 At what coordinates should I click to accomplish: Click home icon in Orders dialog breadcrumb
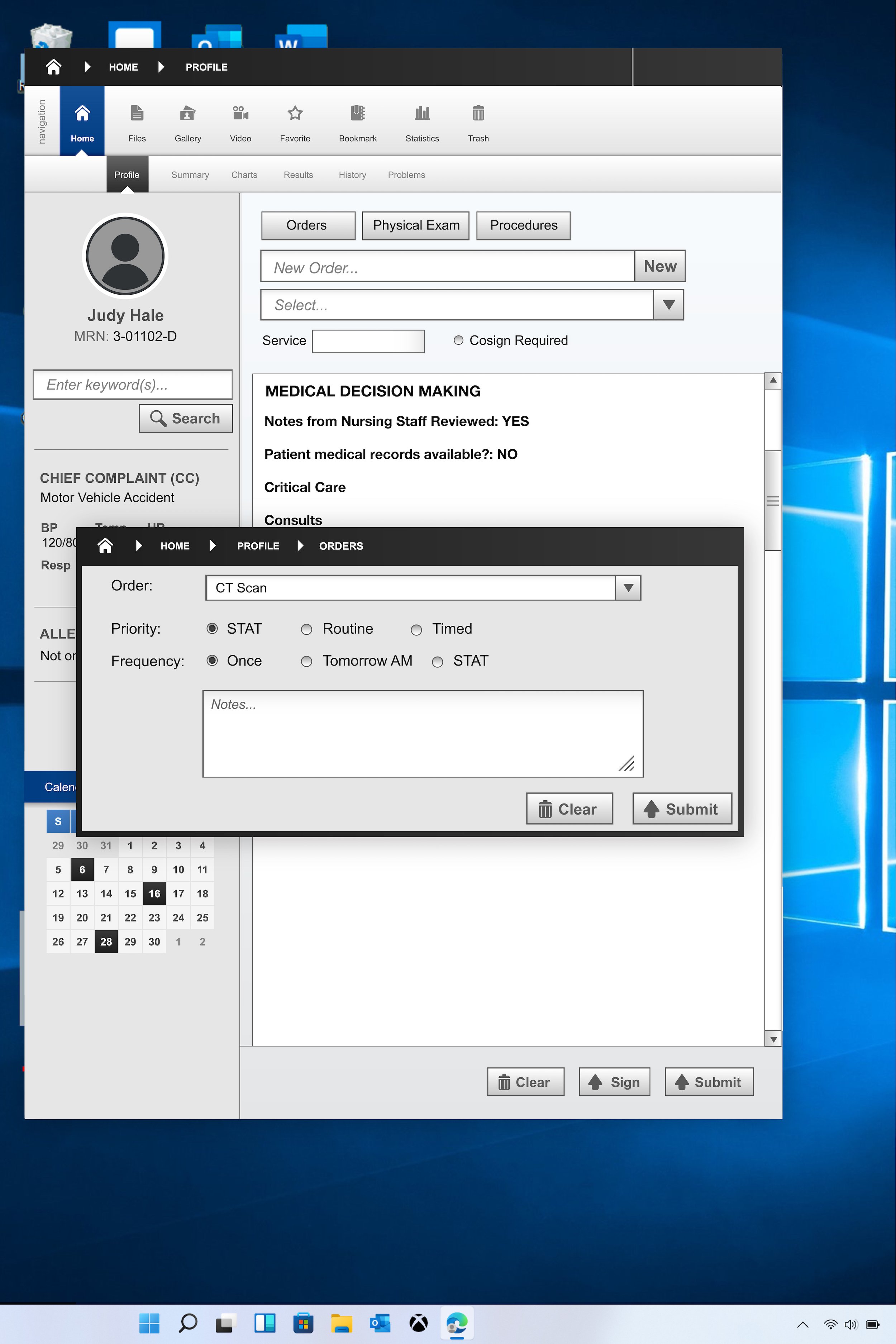(105, 546)
